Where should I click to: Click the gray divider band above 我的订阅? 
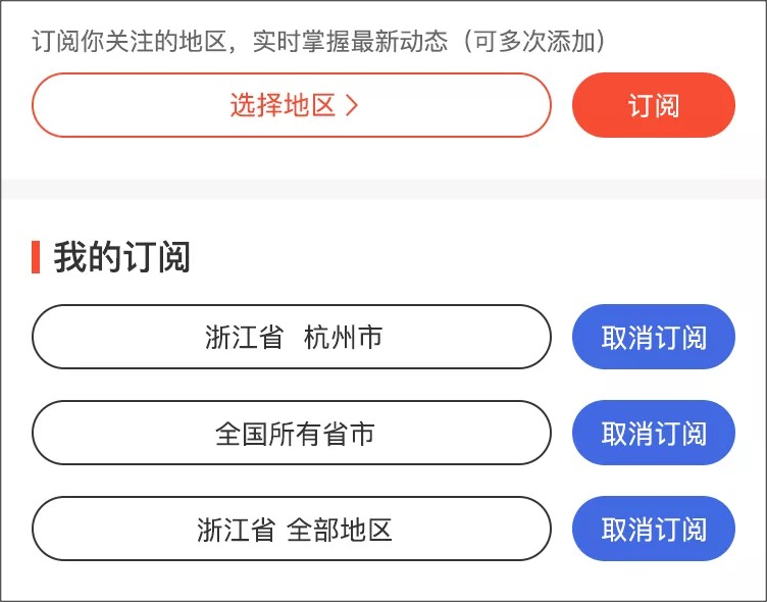(383, 189)
